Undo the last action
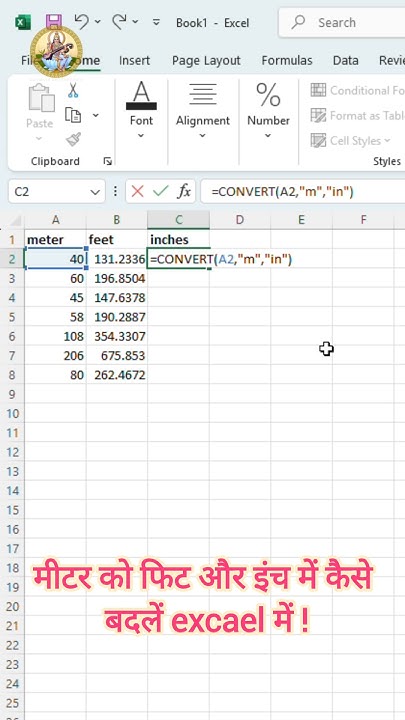This screenshot has width=405, height=720. (81, 21)
